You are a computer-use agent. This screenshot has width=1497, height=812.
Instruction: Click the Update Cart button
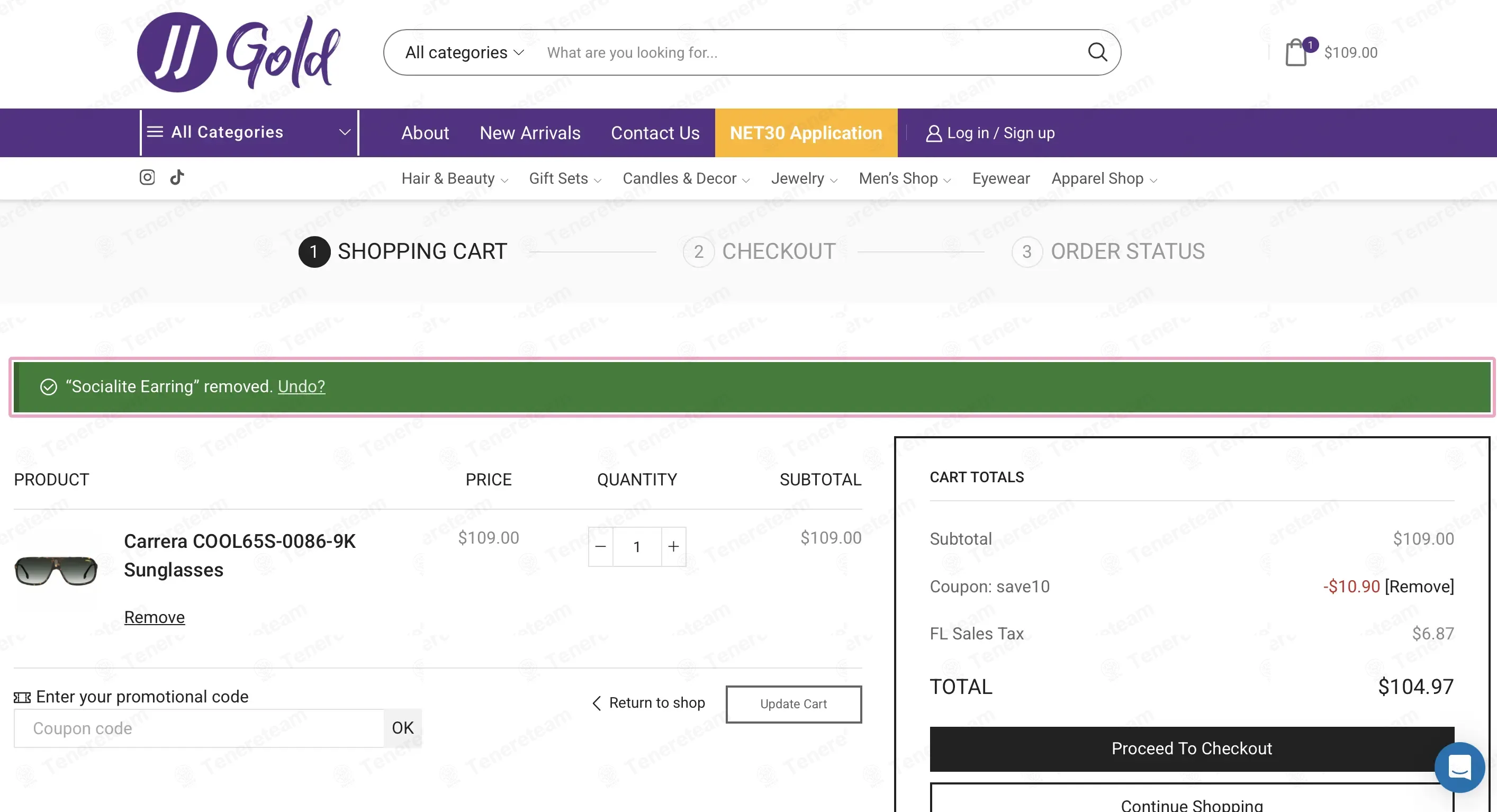(793, 704)
